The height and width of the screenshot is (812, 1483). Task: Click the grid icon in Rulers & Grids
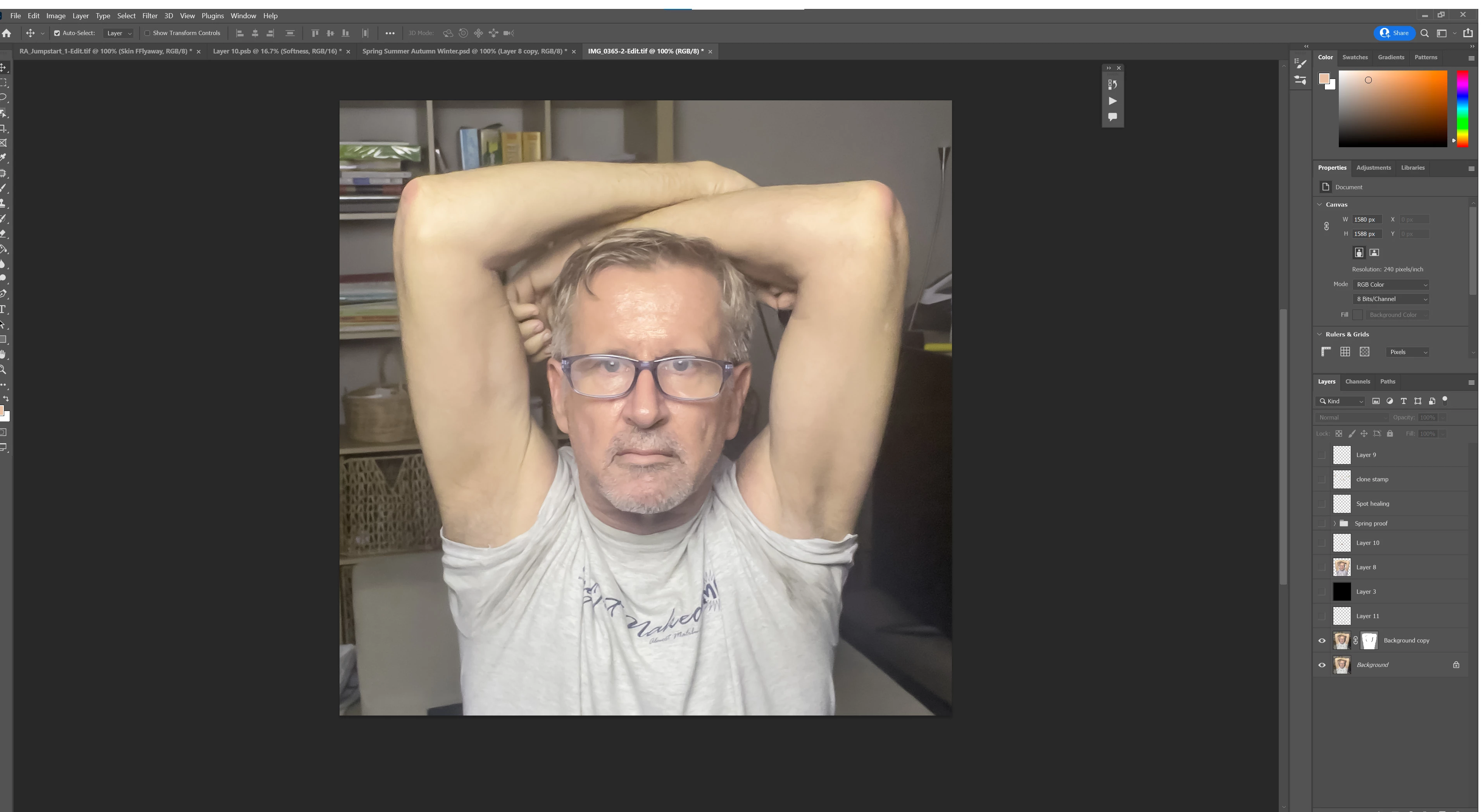coord(1345,352)
